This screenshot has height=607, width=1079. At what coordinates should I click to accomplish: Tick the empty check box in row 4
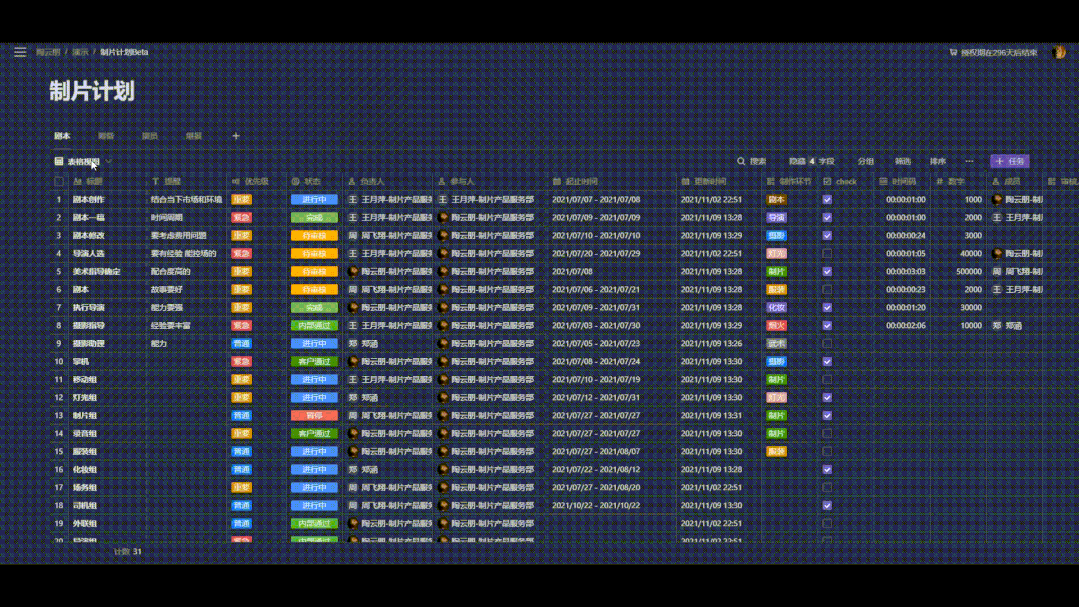pos(827,254)
